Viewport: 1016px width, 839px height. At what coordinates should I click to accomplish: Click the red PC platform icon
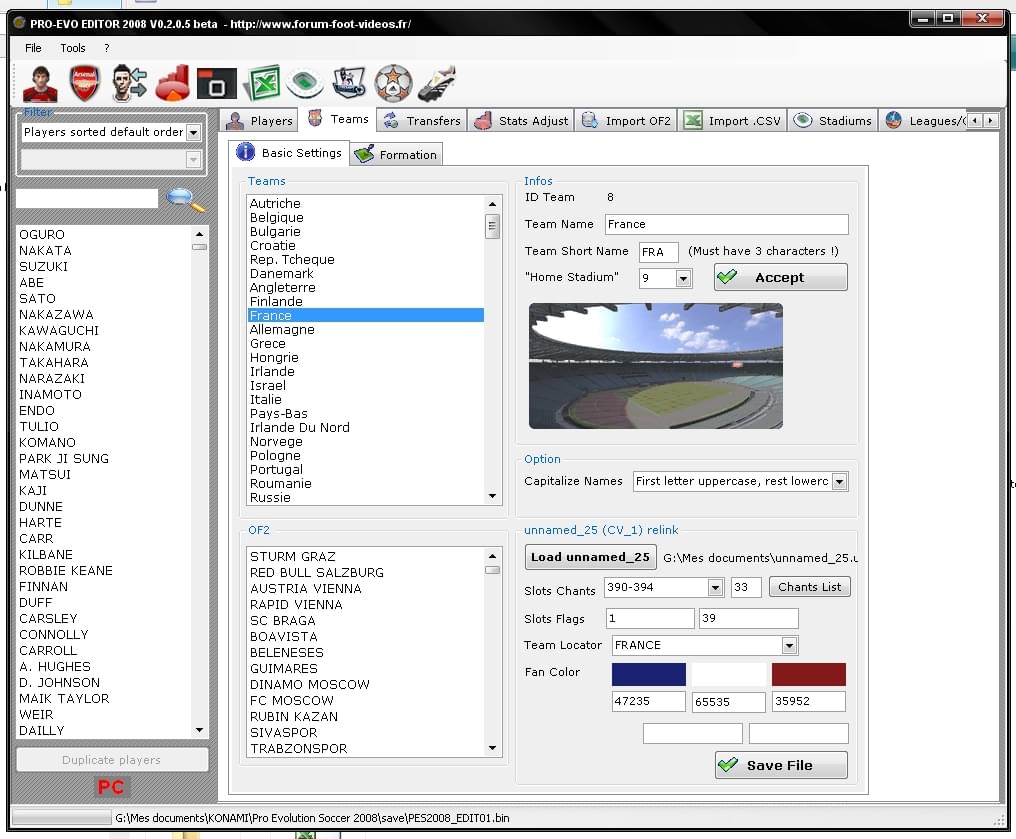tap(111, 787)
